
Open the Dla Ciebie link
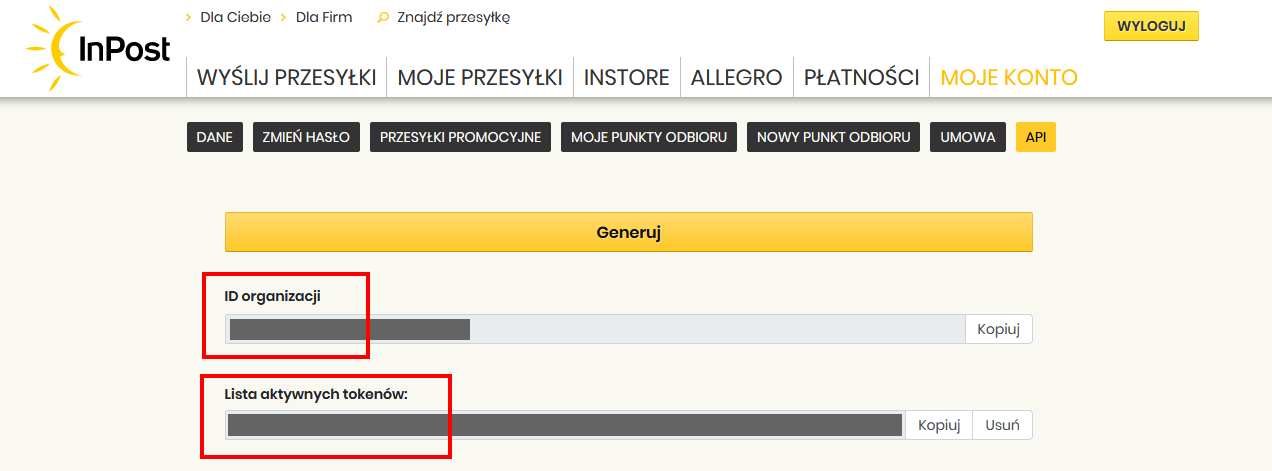[x=235, y=17]
